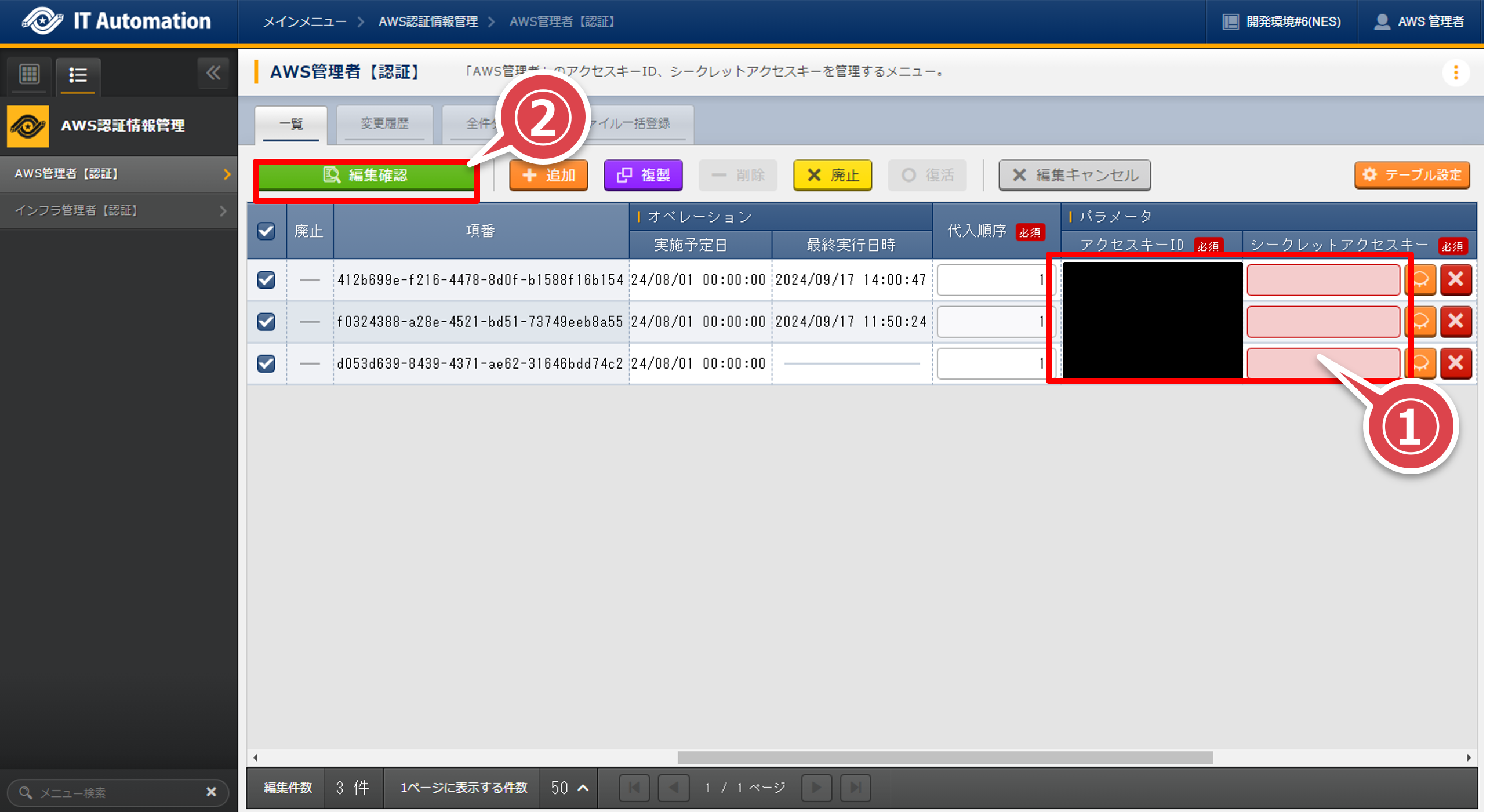Open the three-dot options menu icon

1455,72
